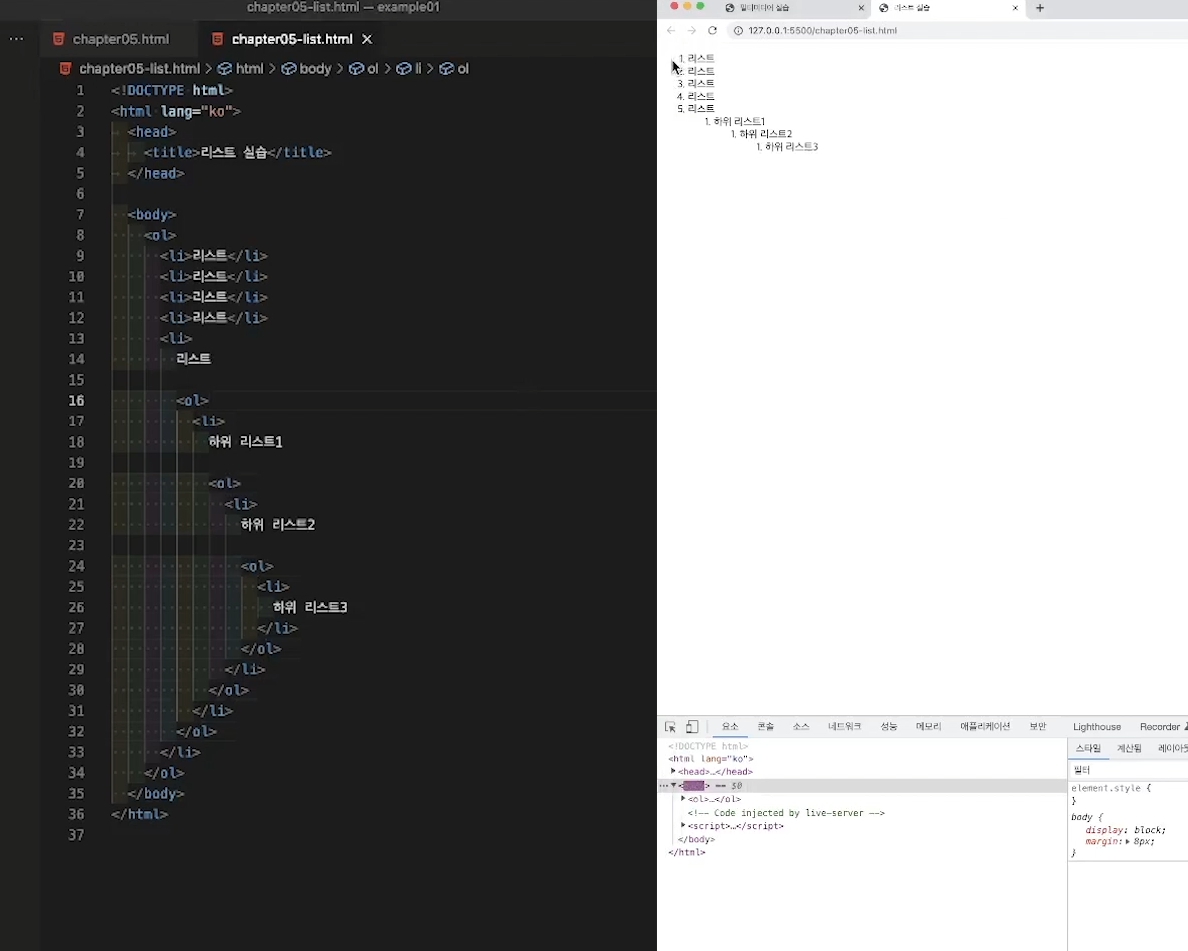Click the 필터 styles filter field
Image resolution: width=1188 pixels, height=951 pixels.
(1127, 770)
